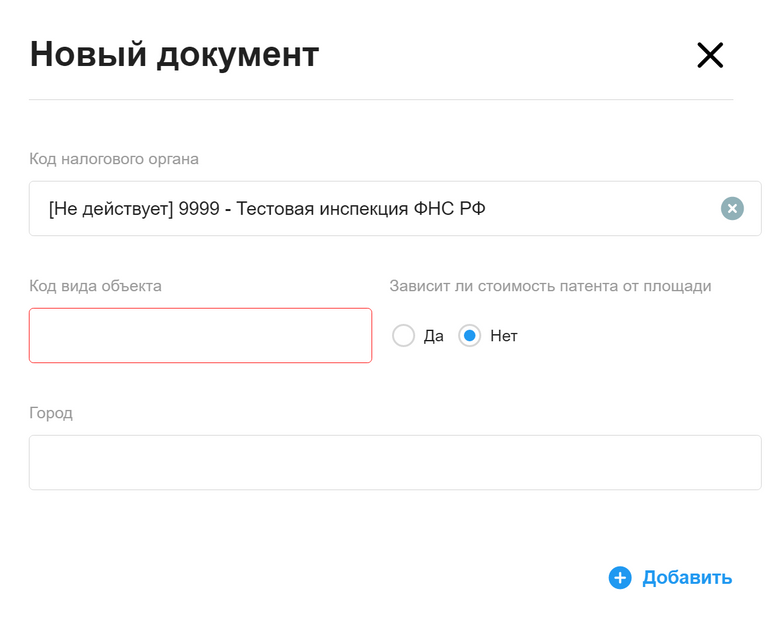The image size is (770, 628).
Task: Focus the Город input field
Action: (395, 462)
